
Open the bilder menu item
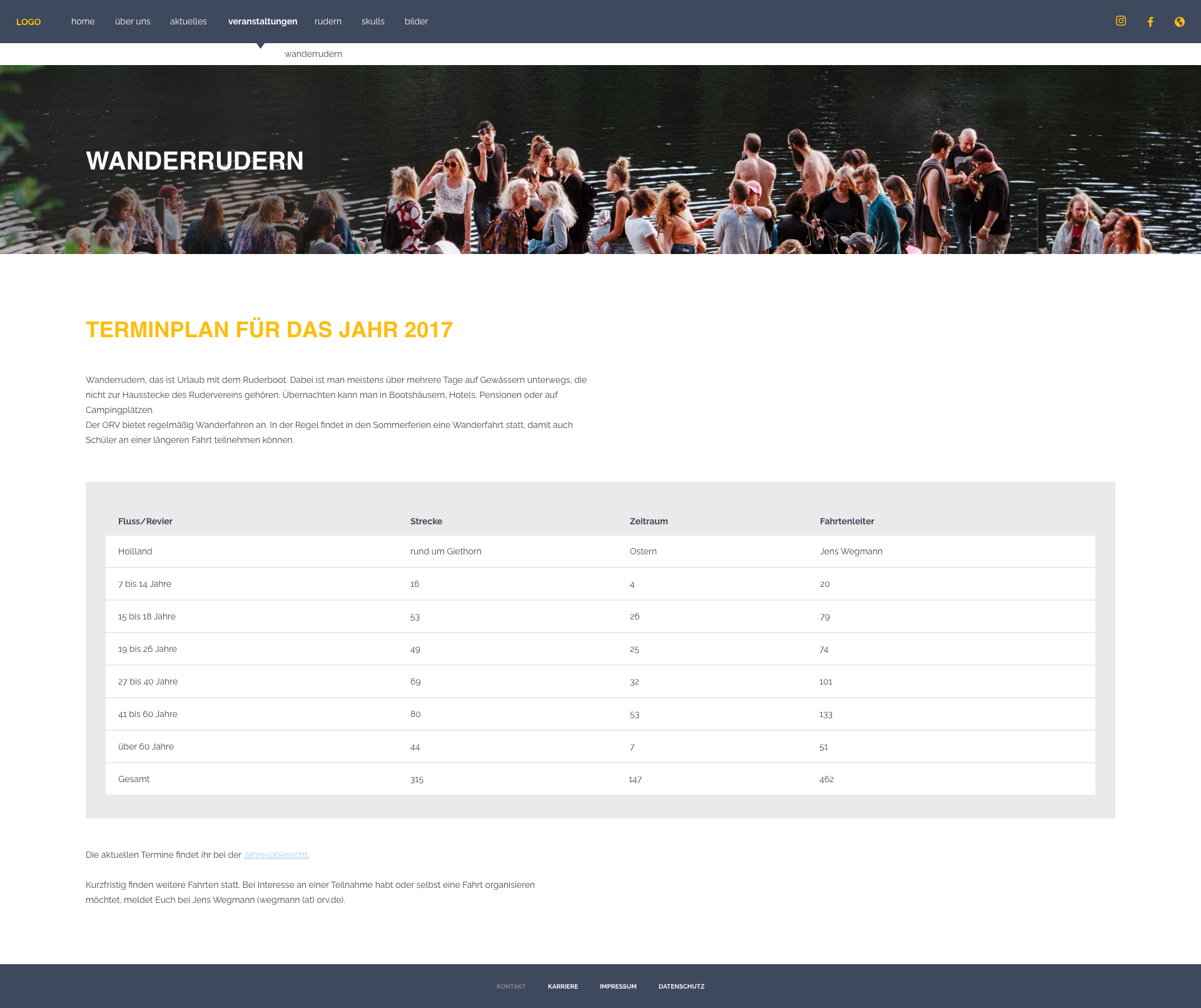tap(416, 21)
